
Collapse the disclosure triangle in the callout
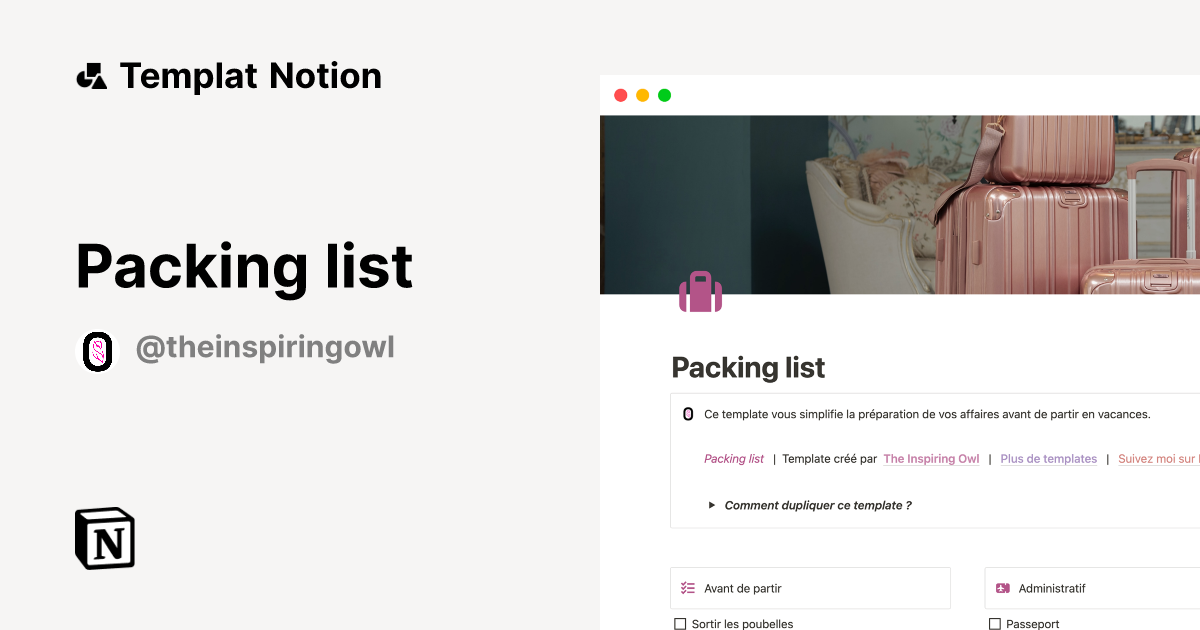[712, 505]
